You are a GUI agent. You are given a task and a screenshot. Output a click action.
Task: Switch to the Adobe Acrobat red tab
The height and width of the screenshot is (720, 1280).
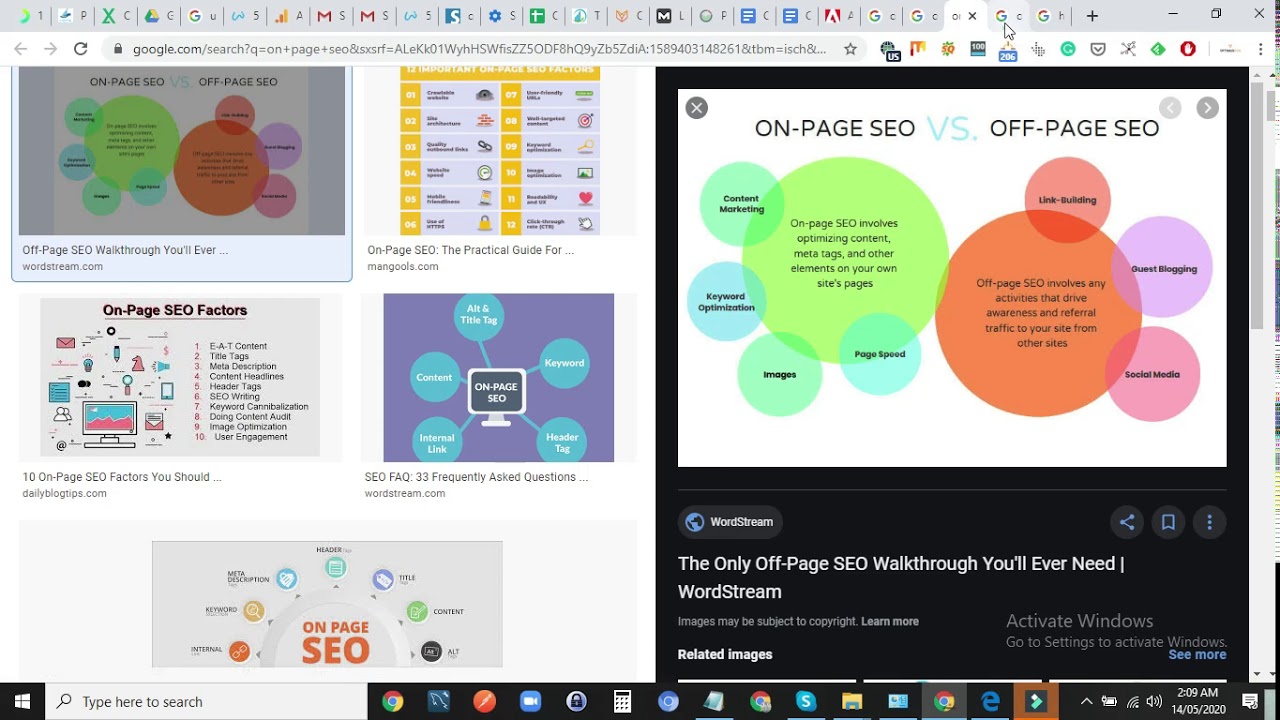pos(840,16)
